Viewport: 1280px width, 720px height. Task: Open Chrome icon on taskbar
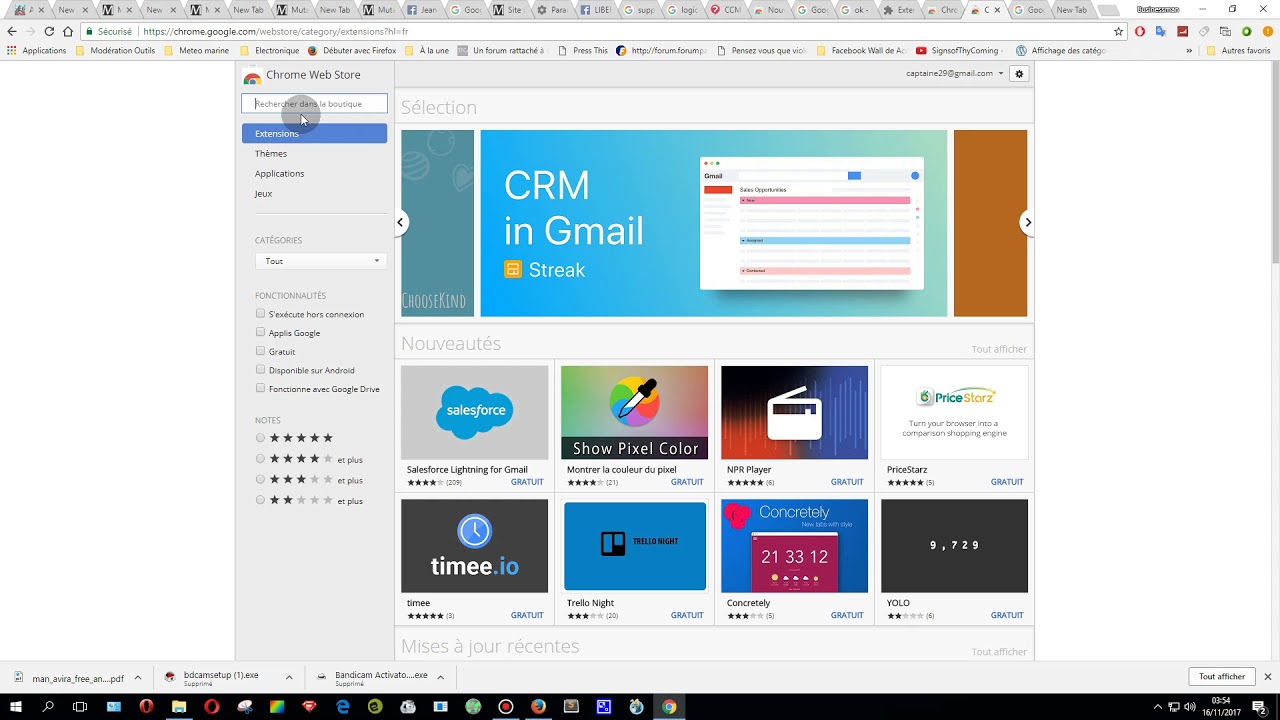(x=669, y=707)
